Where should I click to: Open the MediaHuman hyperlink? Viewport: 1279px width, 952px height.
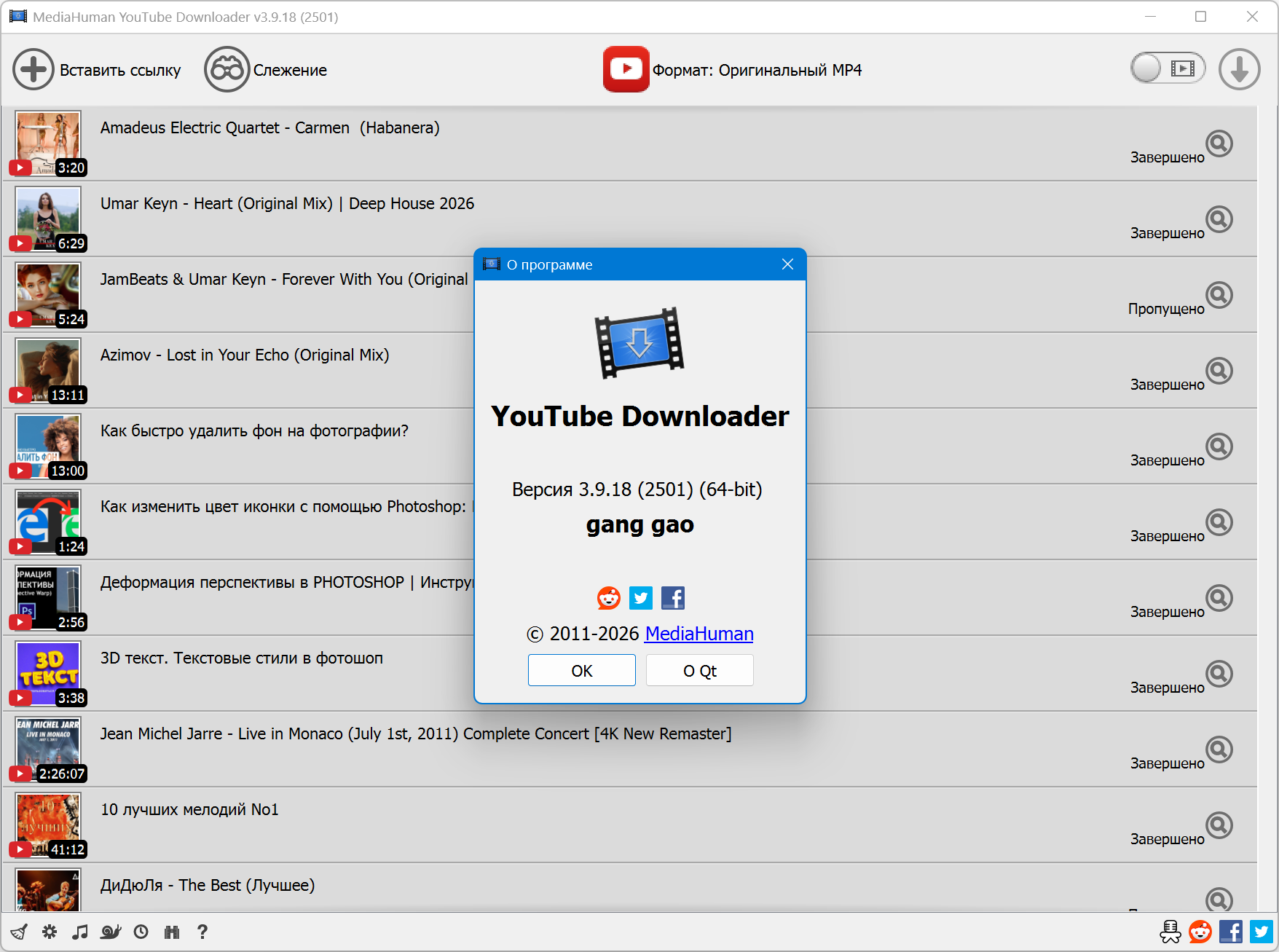[698, 634]
